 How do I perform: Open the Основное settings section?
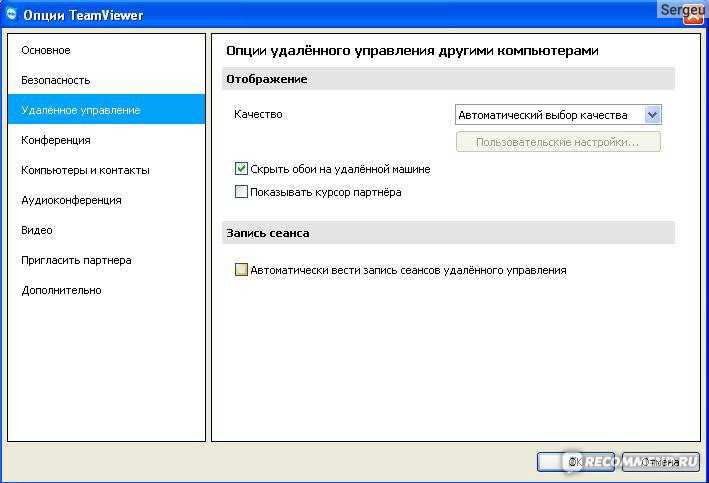[x=106, y=50]
